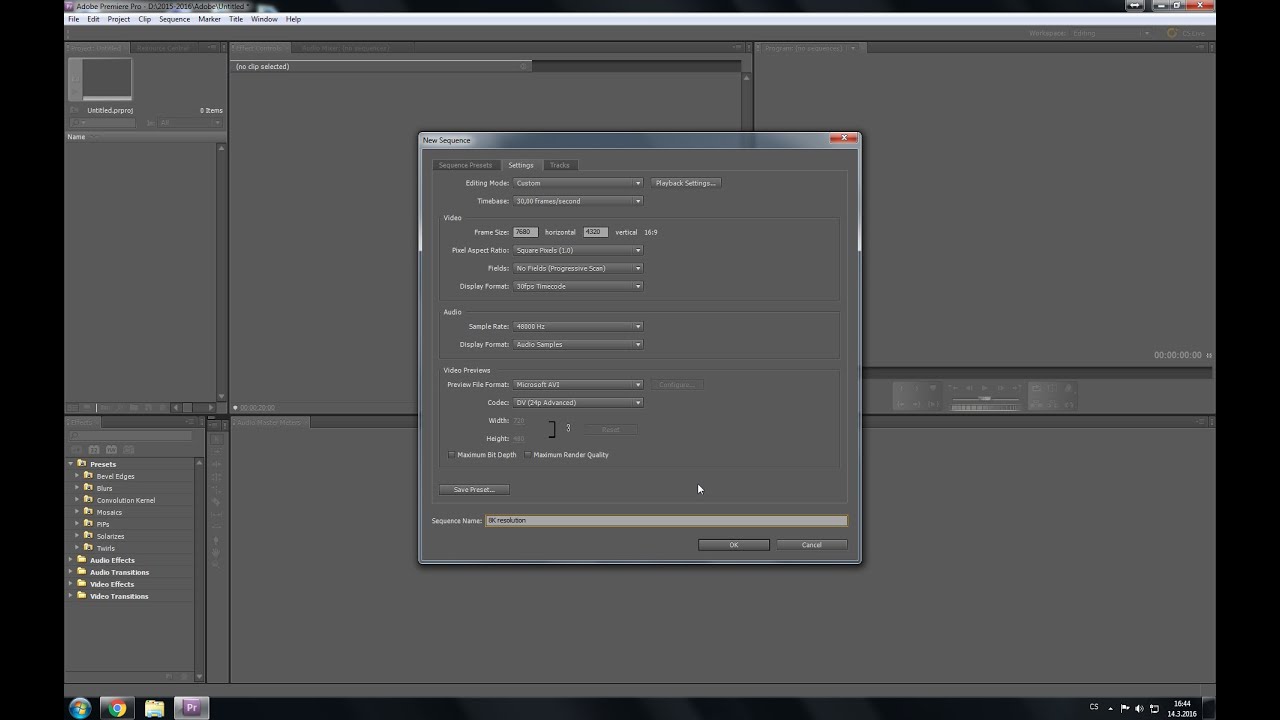The width and height of the screenshot is (1280, 720).
Task: Click the Video Effects folder icon
Action: [x=82, y=584]
